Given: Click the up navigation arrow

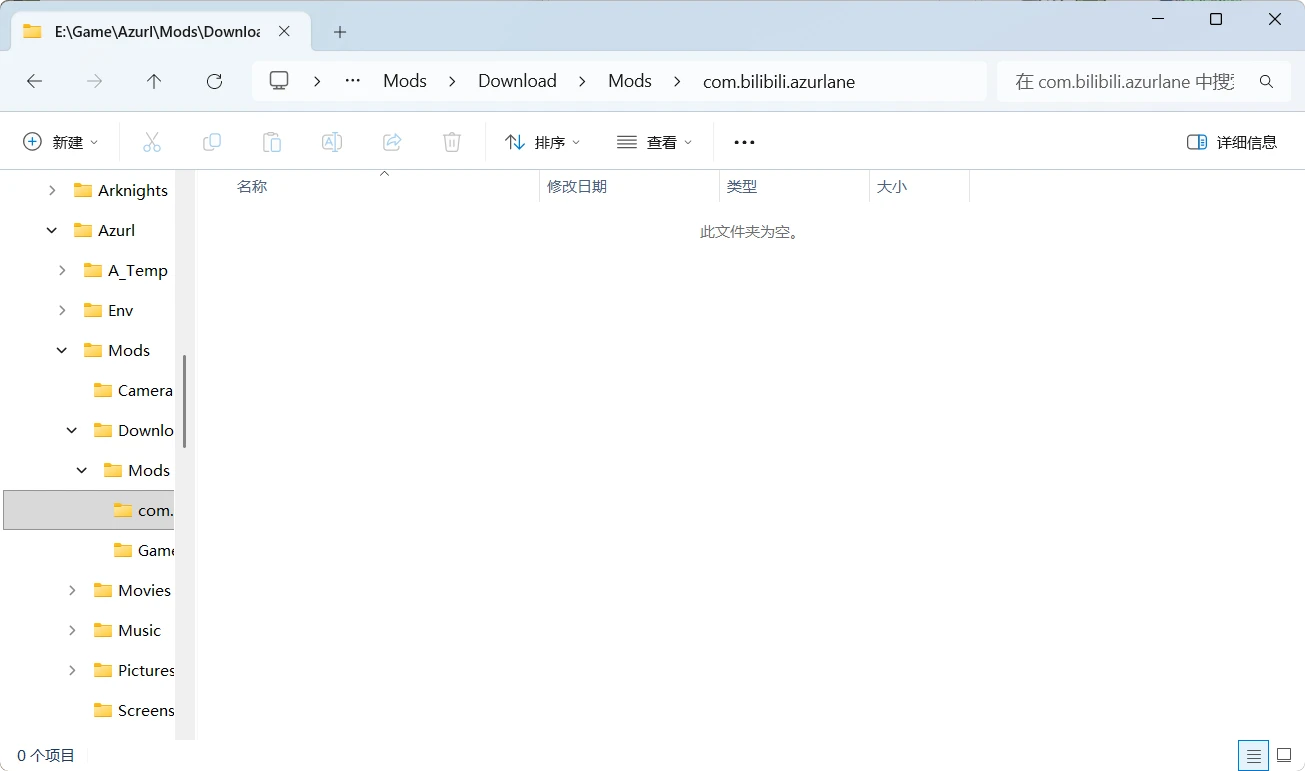Looking at the screenshot, I should [x=154, y=81].
